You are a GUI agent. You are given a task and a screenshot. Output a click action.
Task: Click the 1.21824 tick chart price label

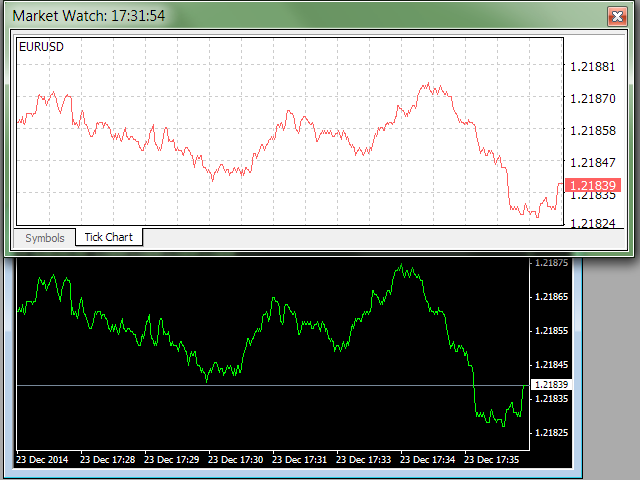tap(592, 223)
